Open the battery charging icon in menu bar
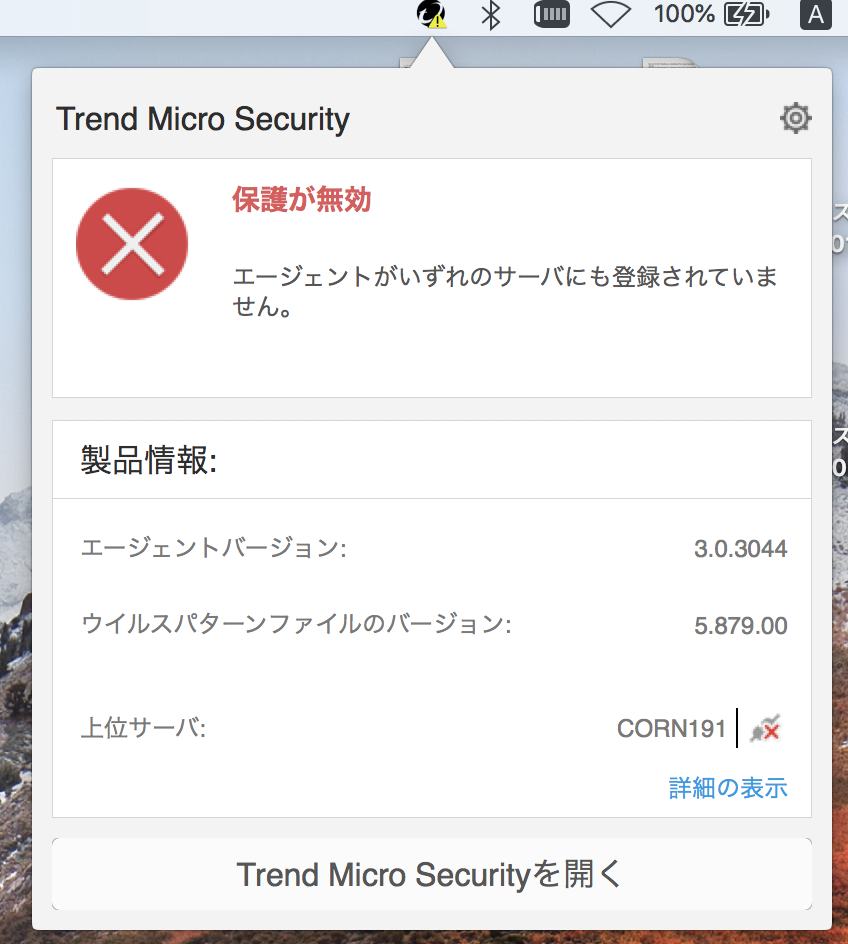The height and width of the screenshot is (944, 848). click(x=743, y=15)
